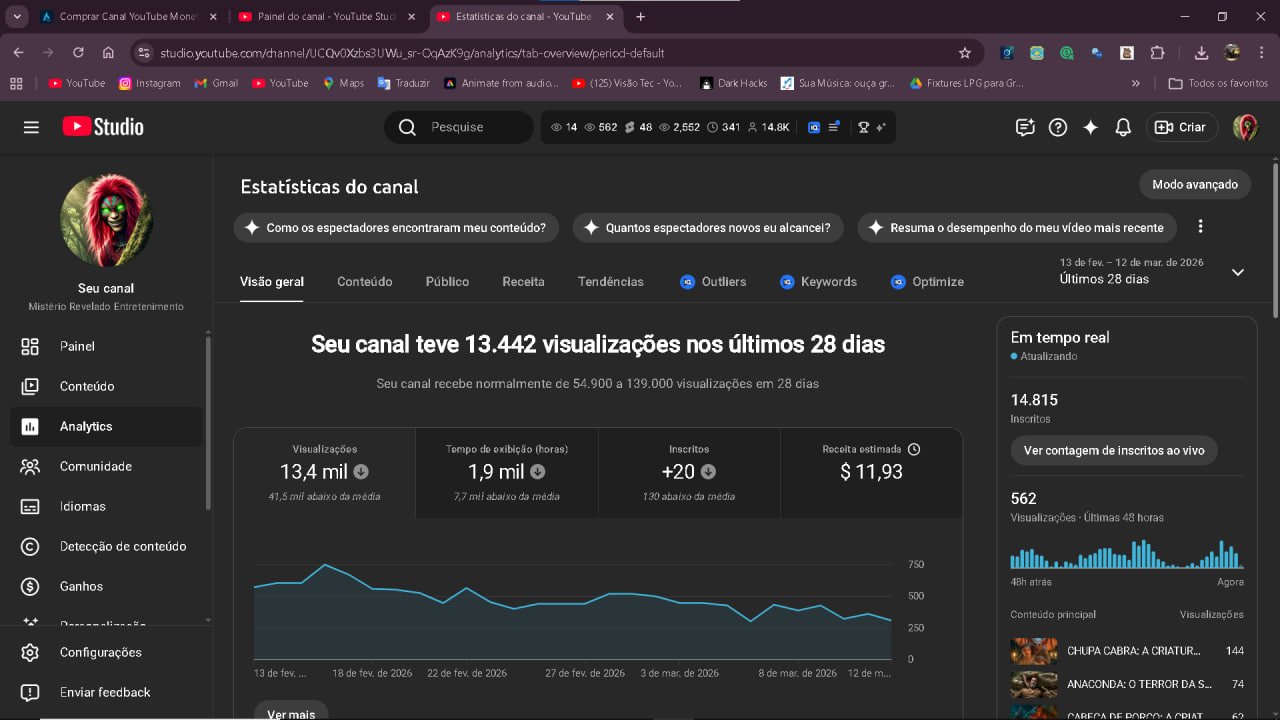Open the Ganhos dollar icon in sidebar
This screenshot has width=1280, height=720.
coord(30,586)
